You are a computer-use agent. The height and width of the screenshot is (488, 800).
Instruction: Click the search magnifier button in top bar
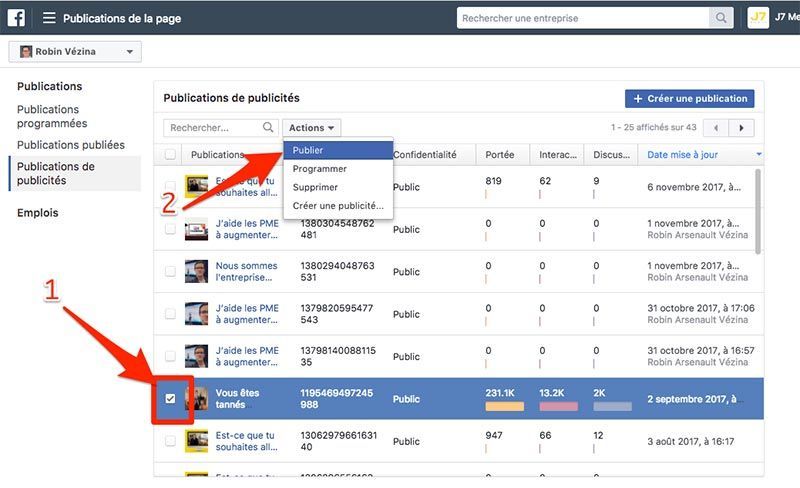tap(720, 18)
